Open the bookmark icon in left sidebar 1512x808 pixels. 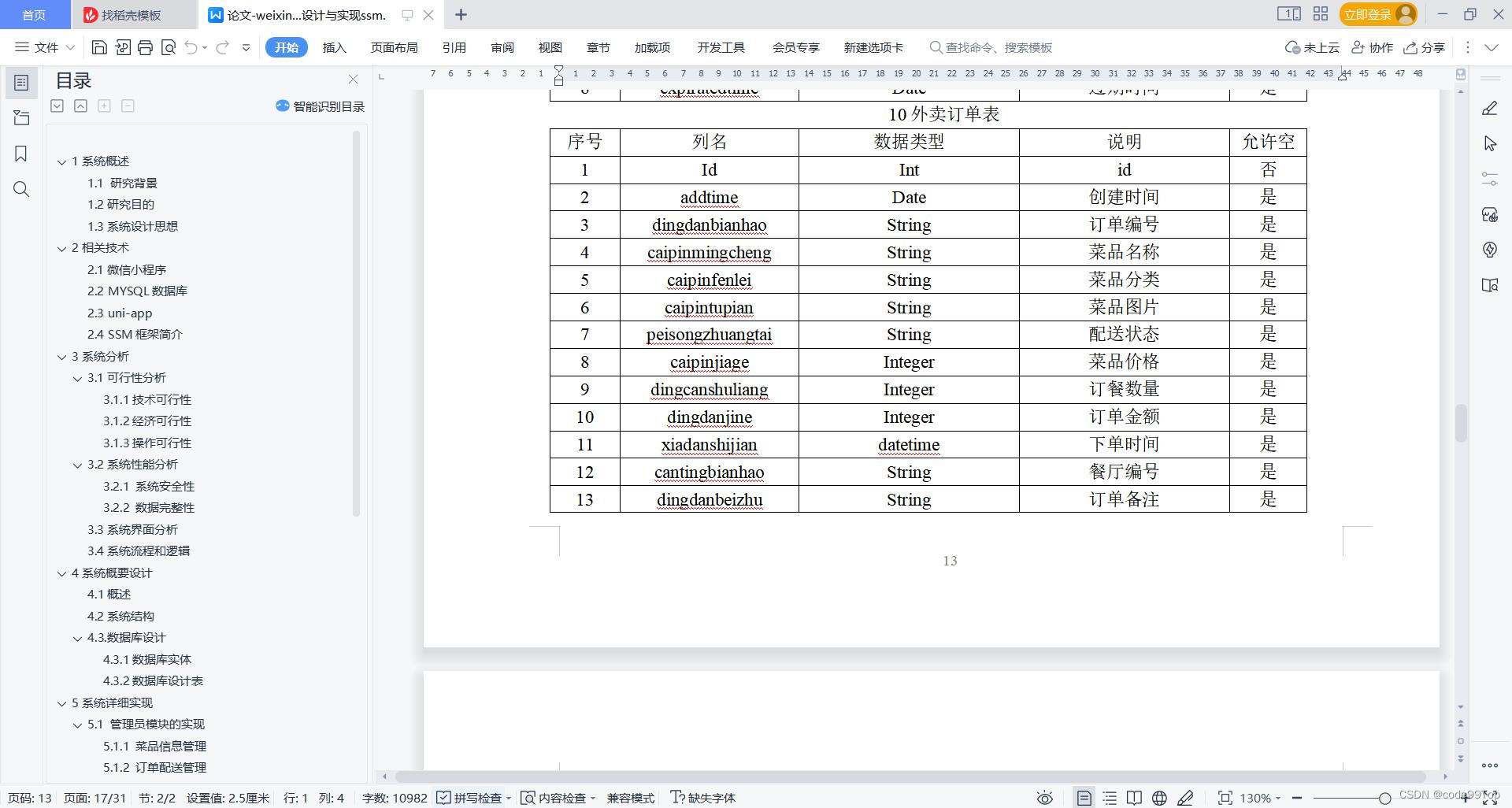pyautogui.click(x=21, y=154)
